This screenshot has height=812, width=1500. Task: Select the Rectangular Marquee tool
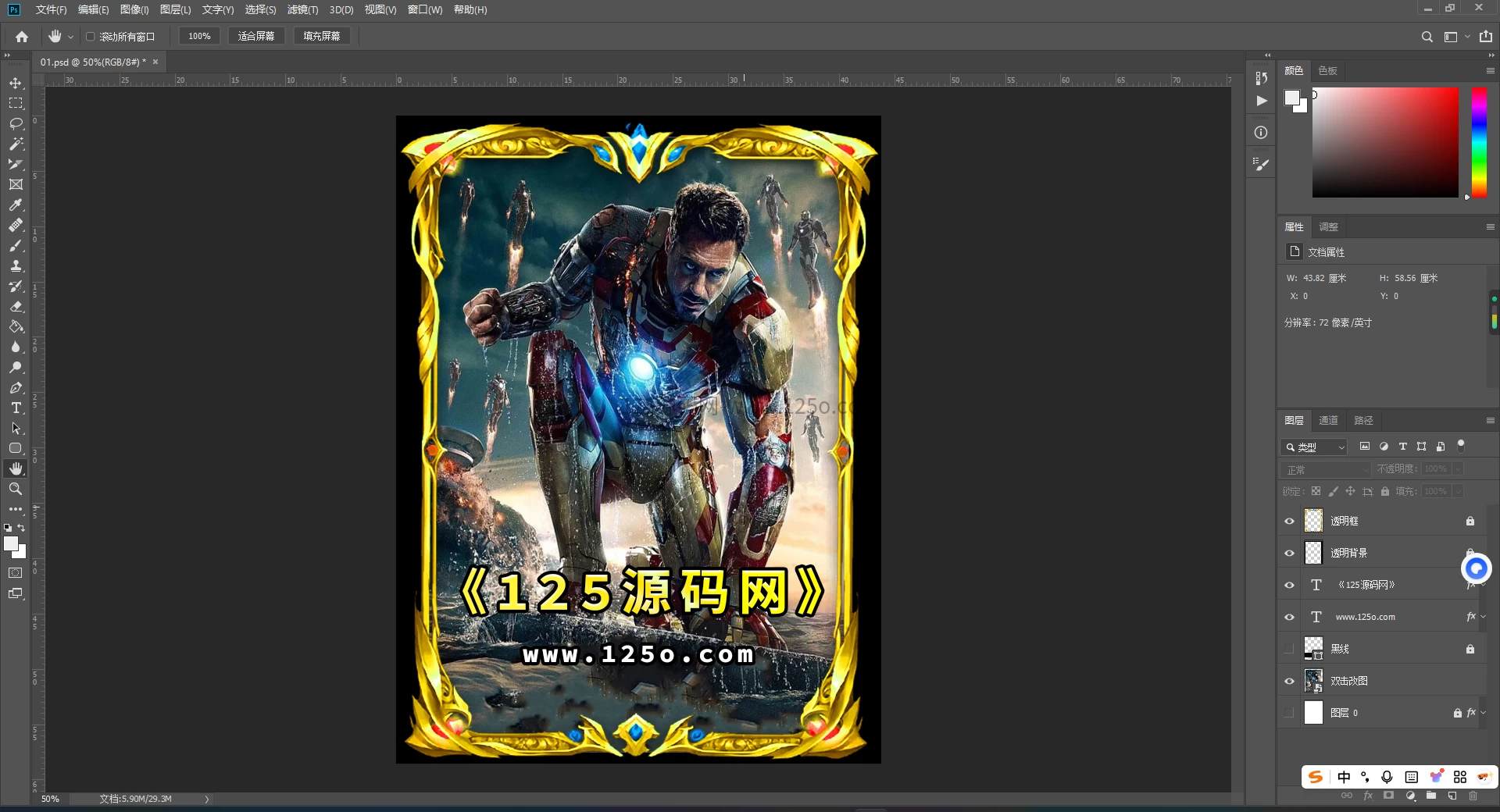click(16, 103)
